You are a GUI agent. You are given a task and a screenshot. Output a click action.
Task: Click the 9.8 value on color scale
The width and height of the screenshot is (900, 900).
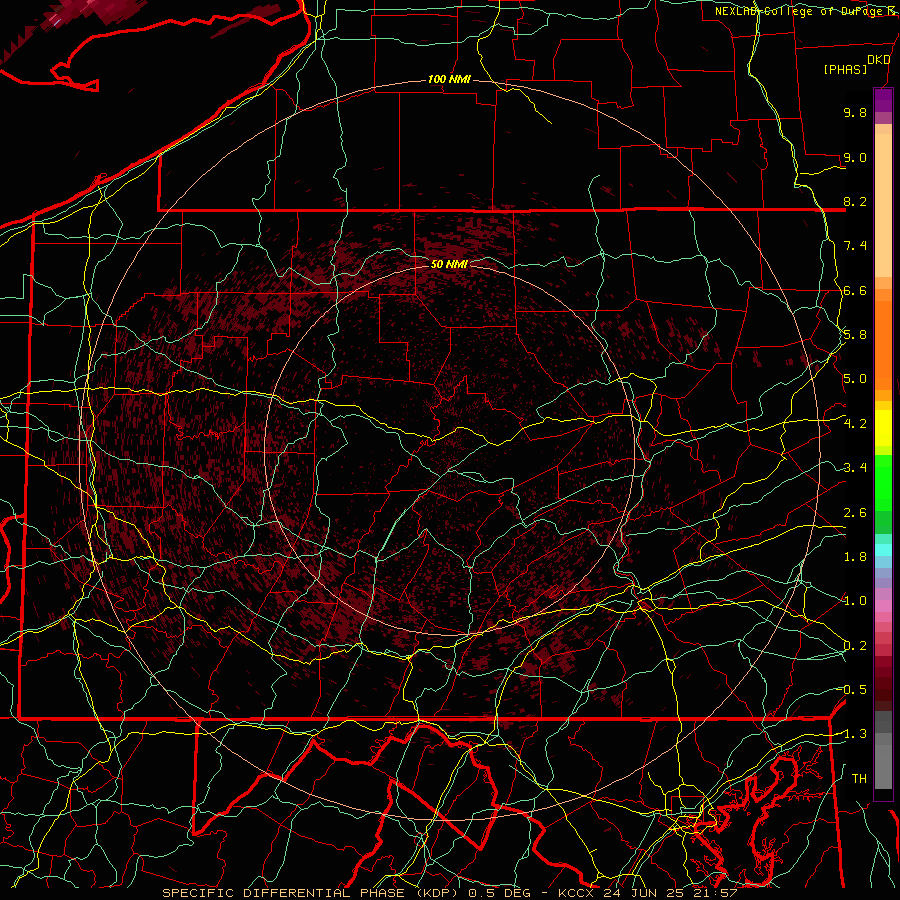pos(855,112)
